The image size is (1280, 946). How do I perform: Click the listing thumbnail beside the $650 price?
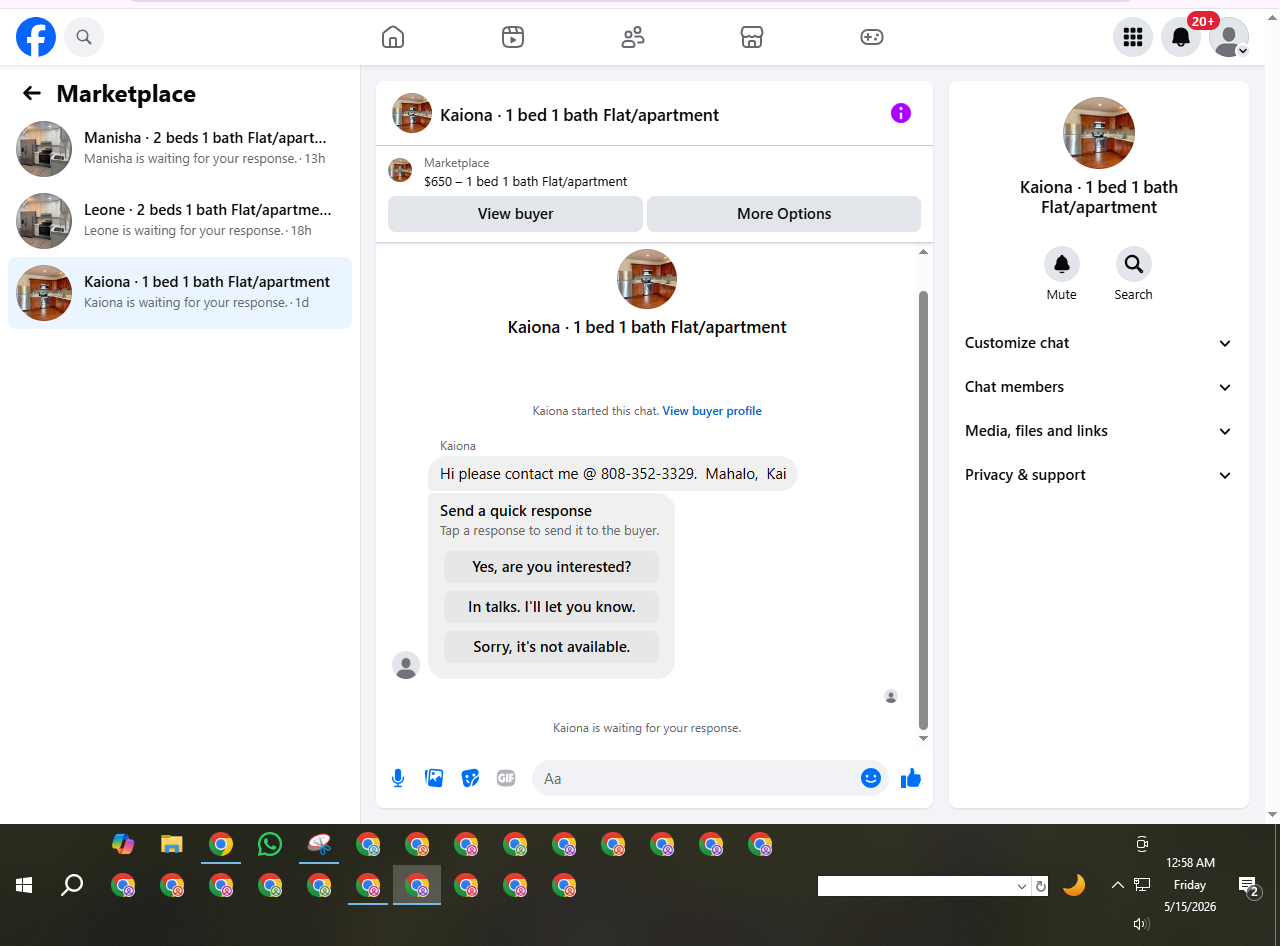[x=400, y=170]
